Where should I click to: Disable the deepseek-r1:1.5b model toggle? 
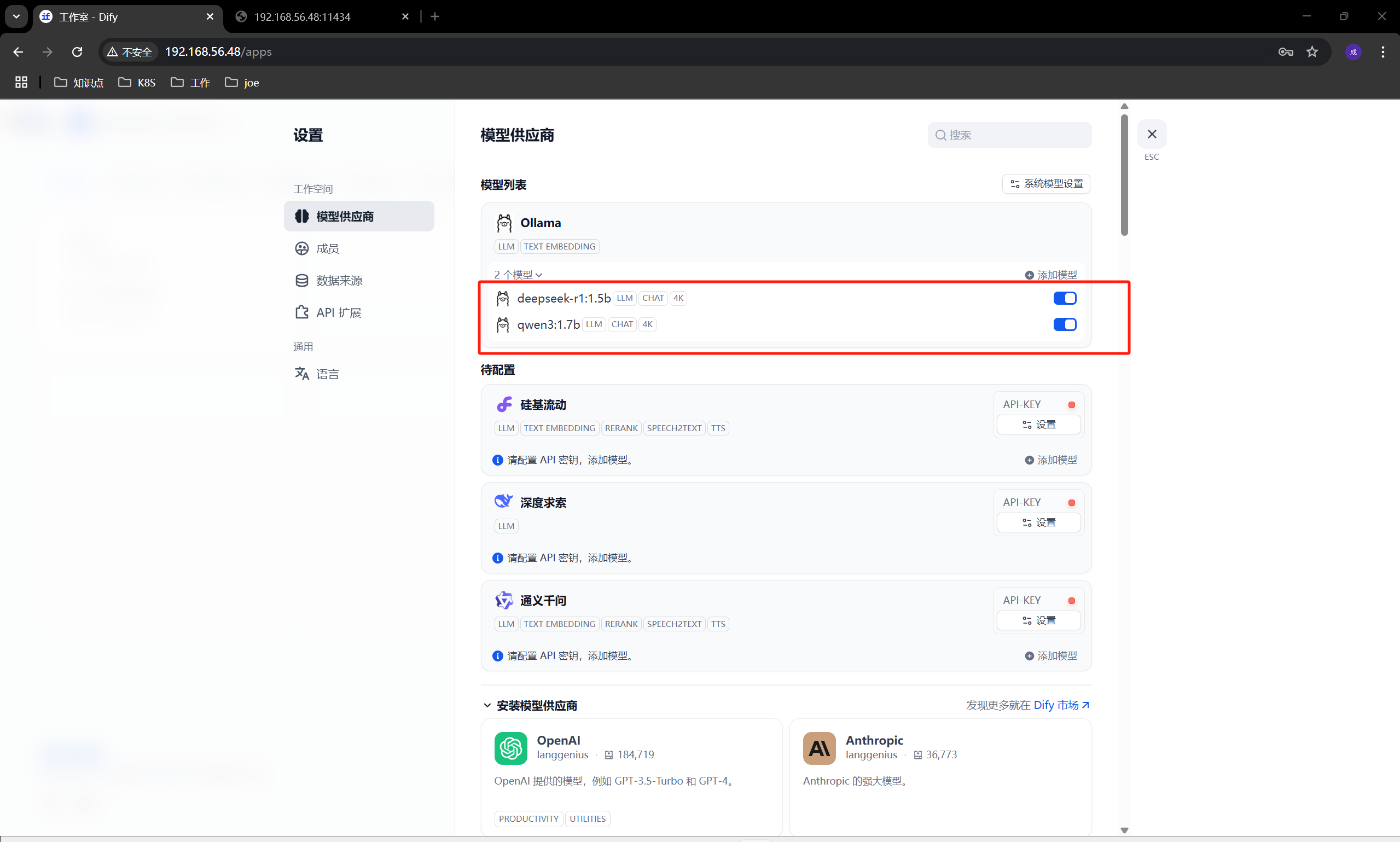[1064, 298]
